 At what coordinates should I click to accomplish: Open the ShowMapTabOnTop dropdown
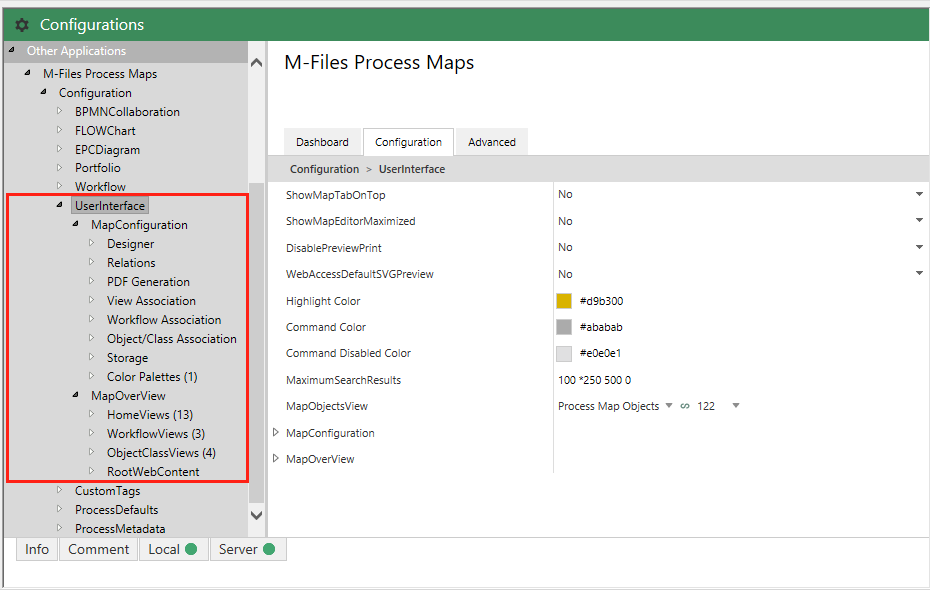click(x=918, y=194)
